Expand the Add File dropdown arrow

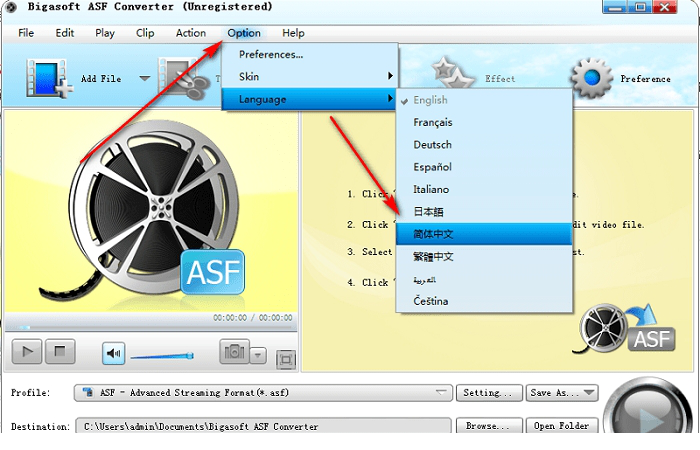[x=144, y=79]
